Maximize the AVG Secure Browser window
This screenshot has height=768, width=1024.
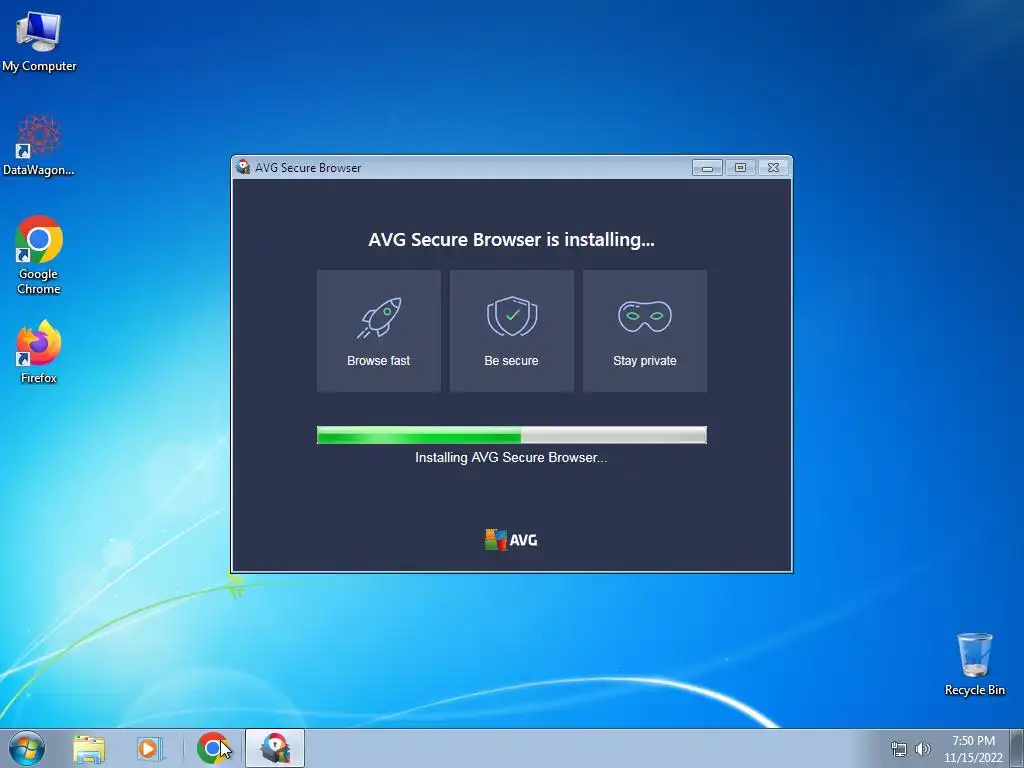click(x=740, y=168)
